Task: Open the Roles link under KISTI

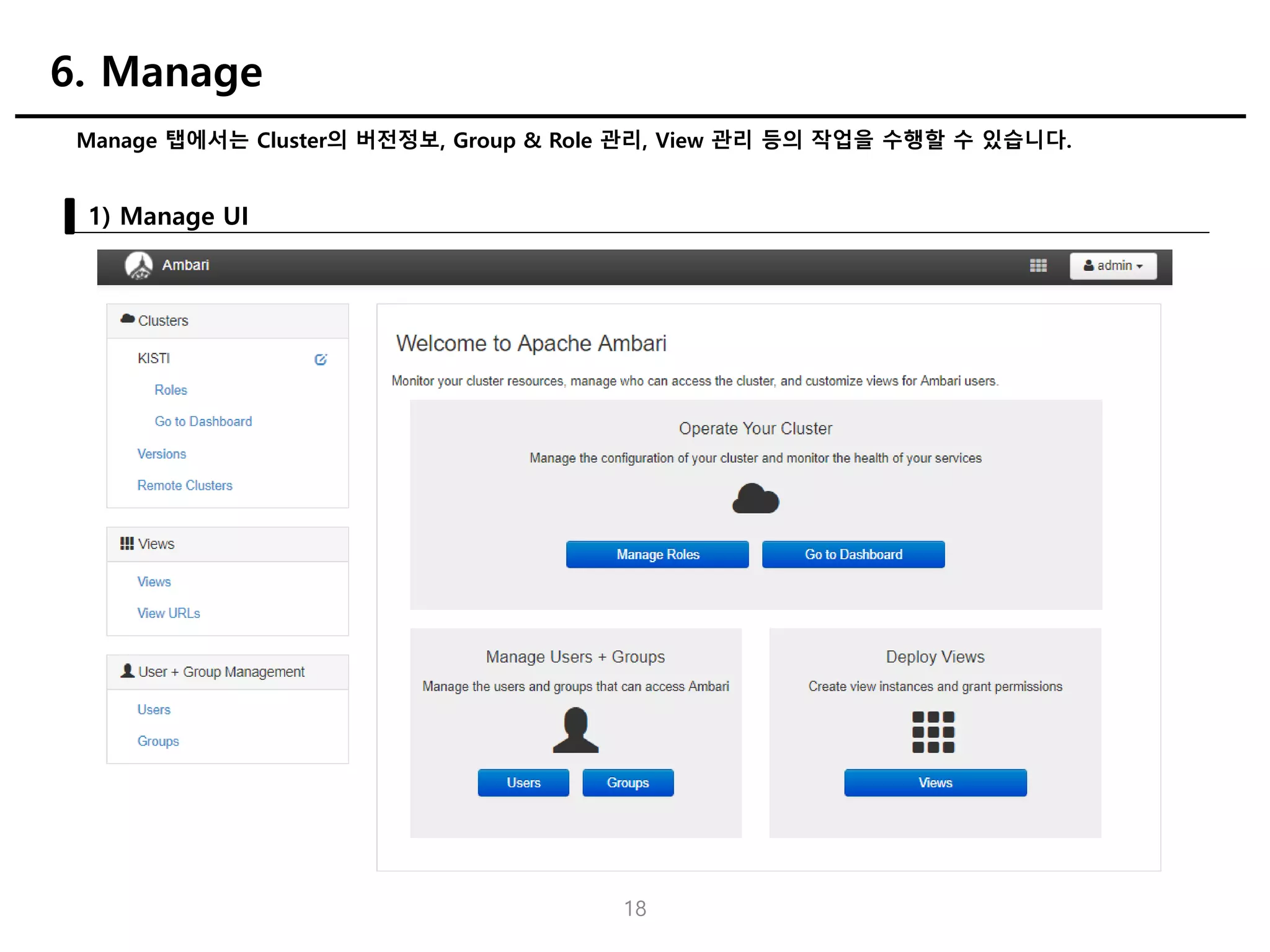Action: 171,390
